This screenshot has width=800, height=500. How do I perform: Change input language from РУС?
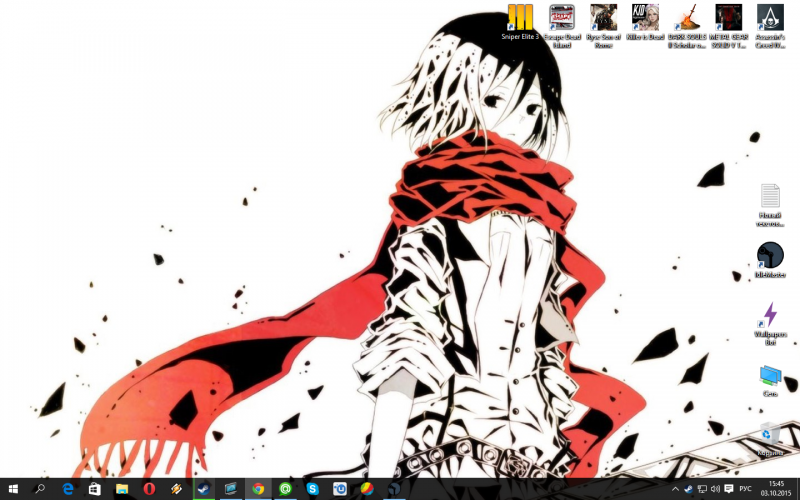pyautogui.click(x=745, y=489)
